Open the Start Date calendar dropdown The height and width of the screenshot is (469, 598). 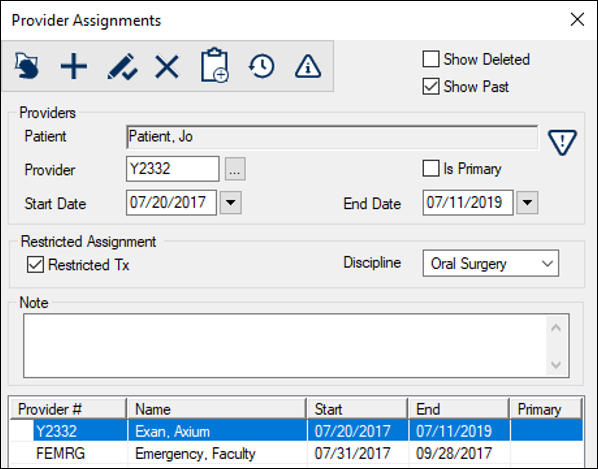pyautogui.click(x=231, y=202)
